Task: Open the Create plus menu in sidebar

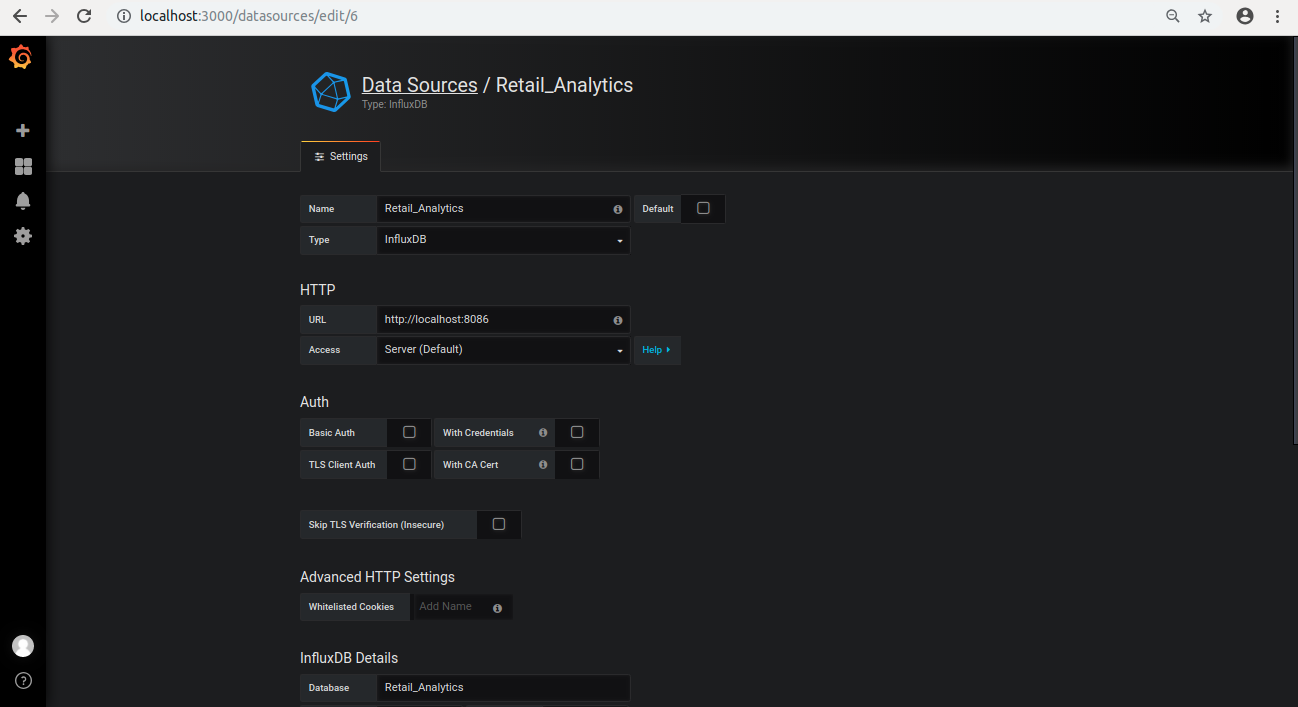Action: point(23,131)
